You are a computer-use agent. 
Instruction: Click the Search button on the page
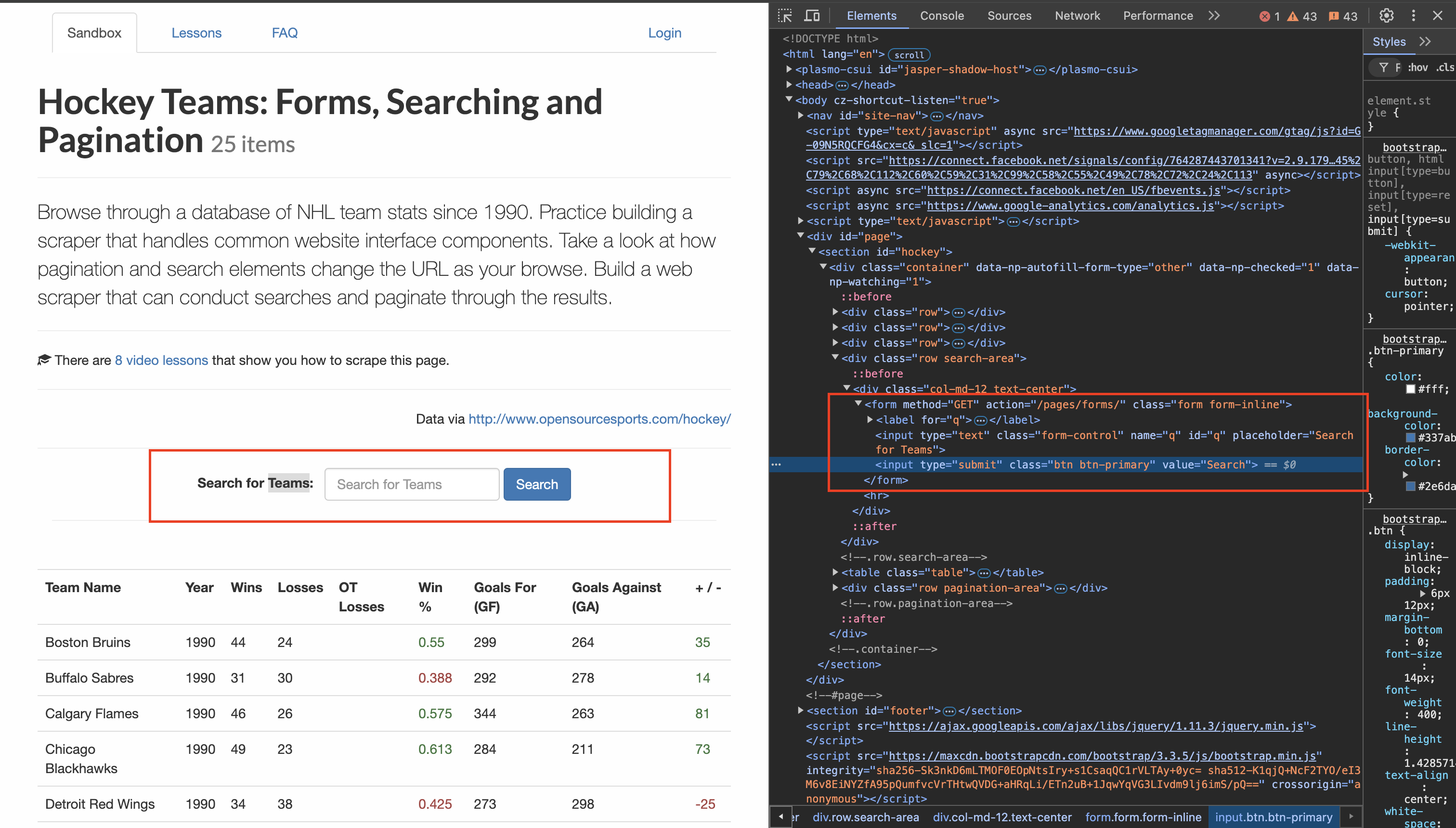tap(536, 484)
